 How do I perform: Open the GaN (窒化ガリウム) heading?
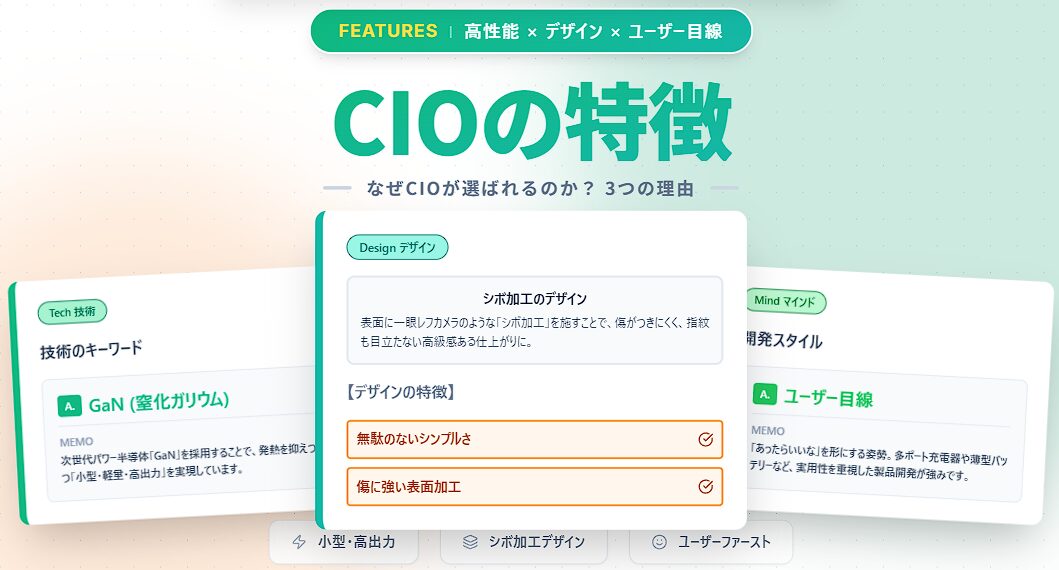coord(159,403)
